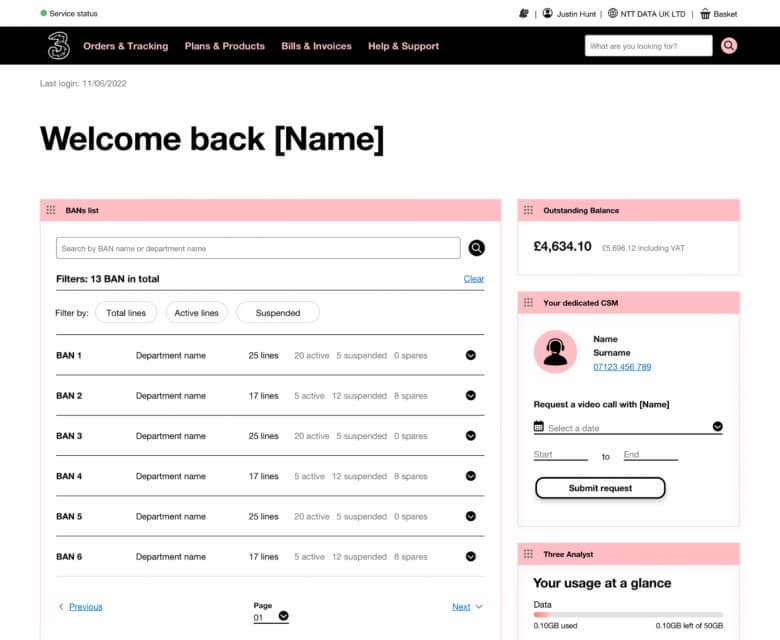
Task: Click the green Service status indicator
Action: point(43,13)
